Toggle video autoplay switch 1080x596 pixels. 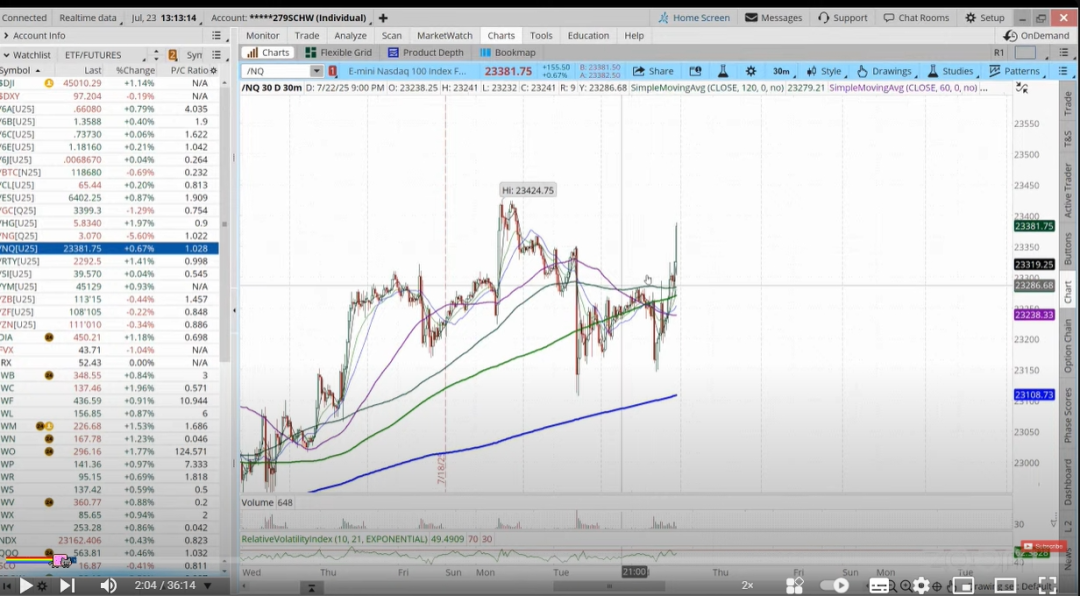coord(835,586)
